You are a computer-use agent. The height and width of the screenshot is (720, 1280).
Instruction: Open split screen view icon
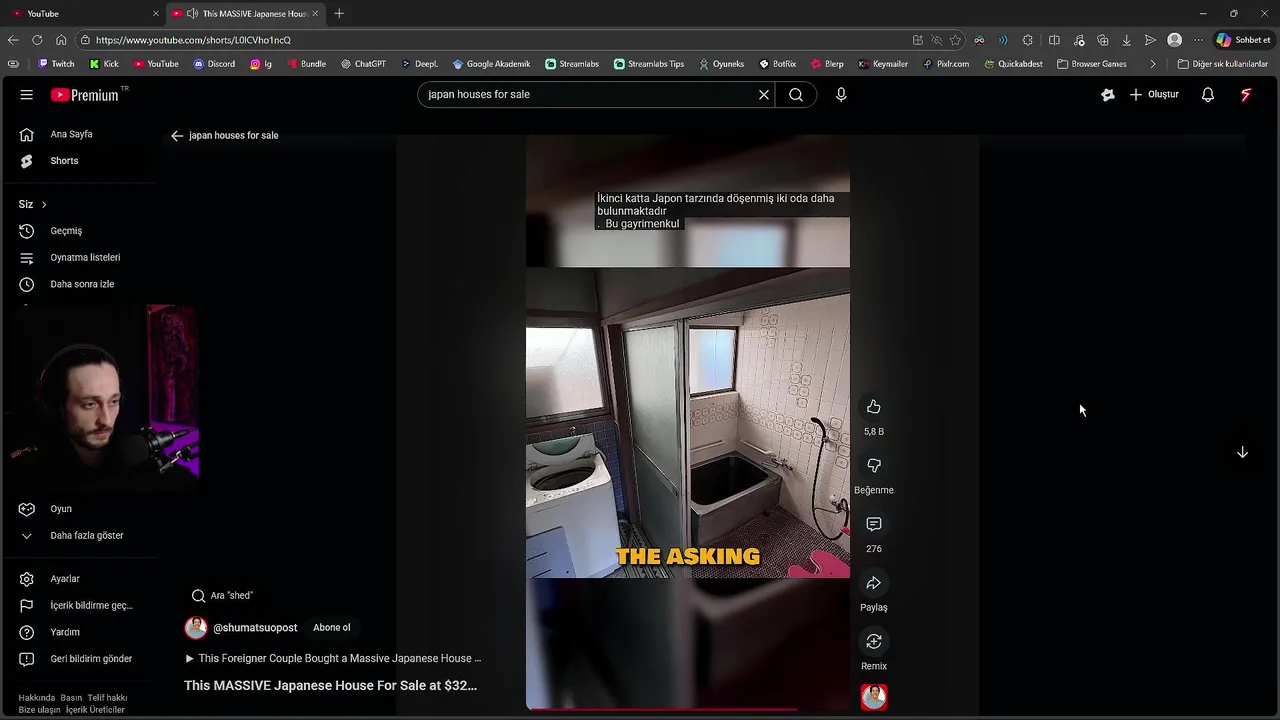1054,40
